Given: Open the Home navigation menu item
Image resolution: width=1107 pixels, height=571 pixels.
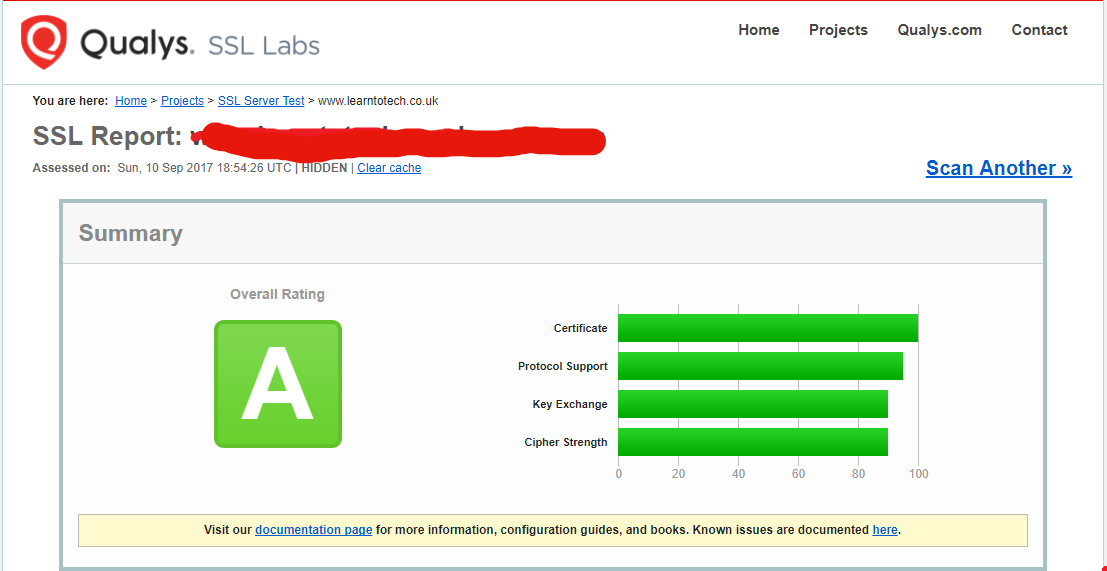Looking at the screenshot, I should point(759,30).
